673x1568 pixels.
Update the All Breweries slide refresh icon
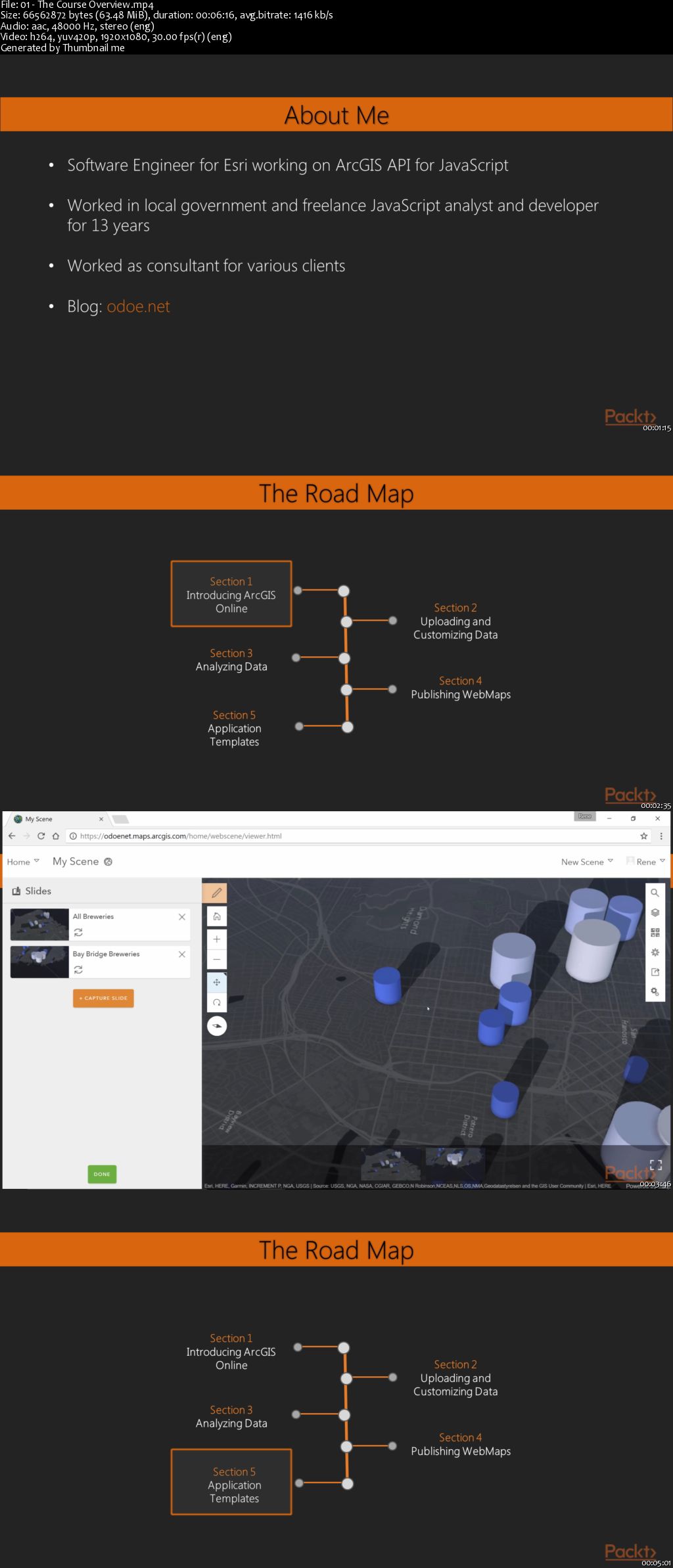[78, 932]
